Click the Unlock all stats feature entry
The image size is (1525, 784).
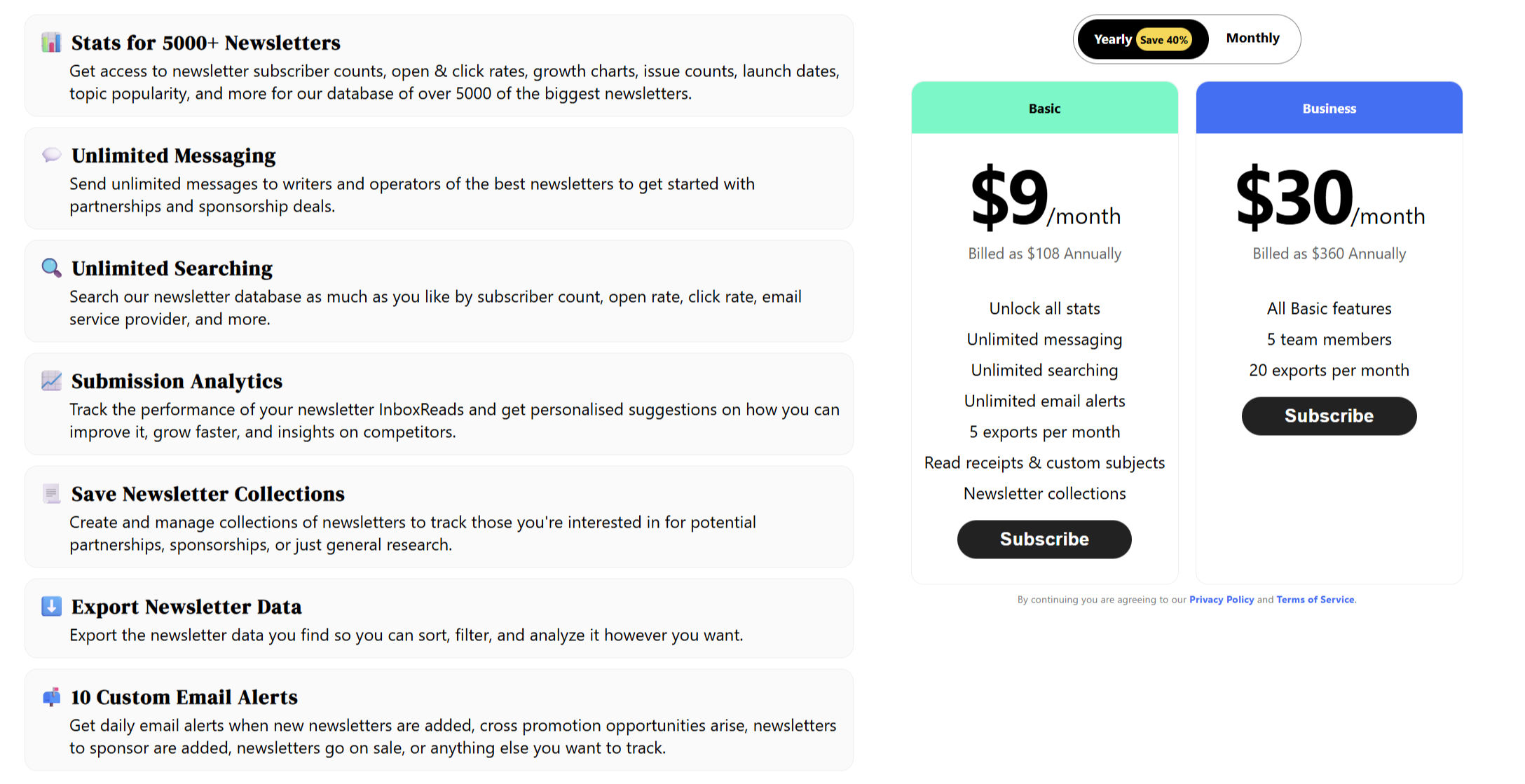tap(1044, 308)
